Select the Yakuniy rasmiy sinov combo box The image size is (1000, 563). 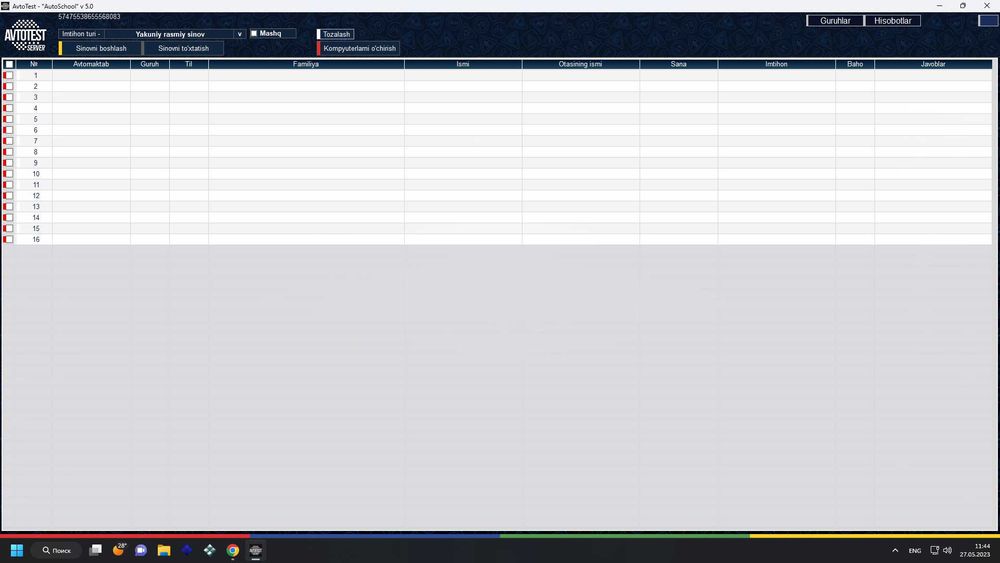pos(170,34)
